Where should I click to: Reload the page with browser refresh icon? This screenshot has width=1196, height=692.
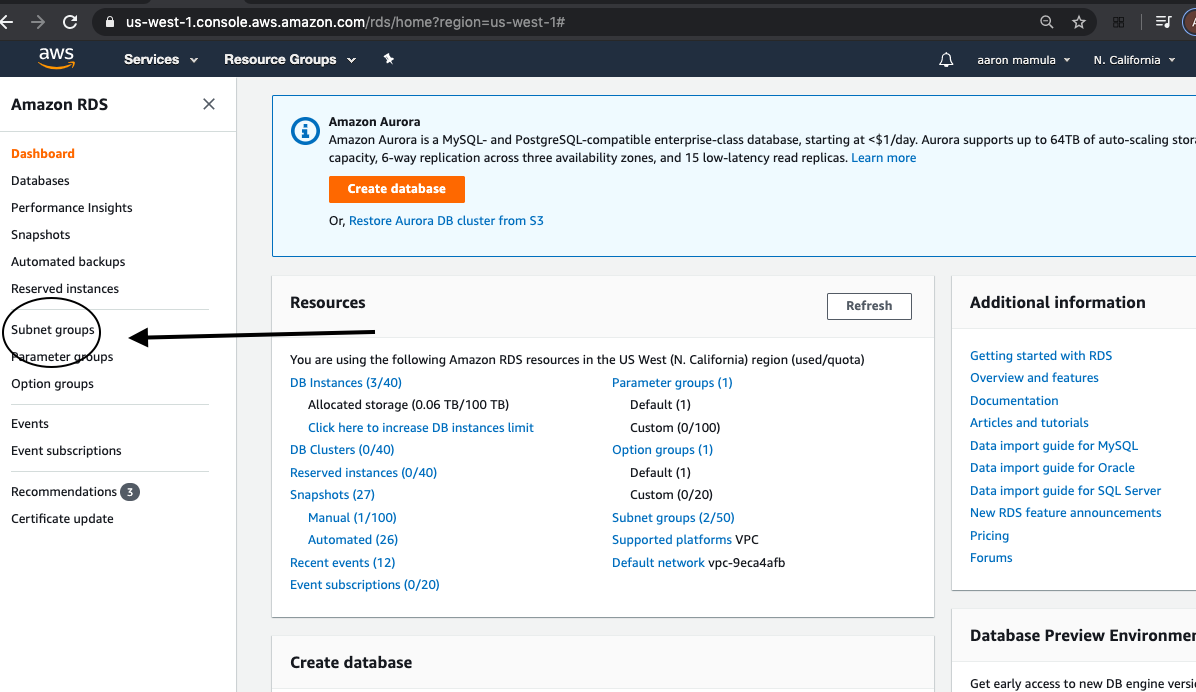coord(70,22)
